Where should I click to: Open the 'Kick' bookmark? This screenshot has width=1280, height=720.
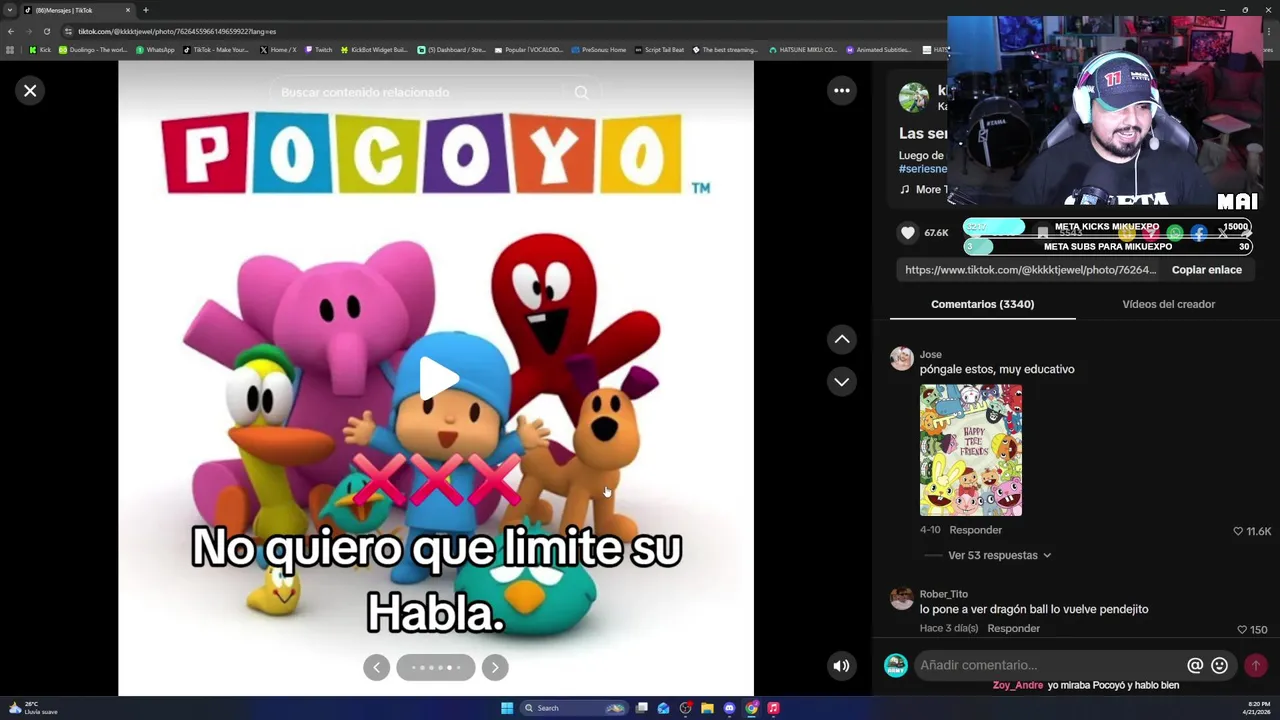tap(40, 49)
